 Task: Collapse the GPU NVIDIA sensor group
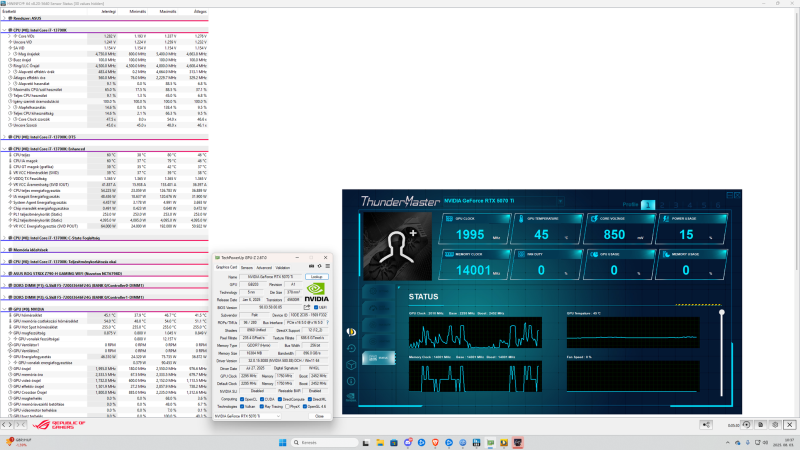click(4, 309)
